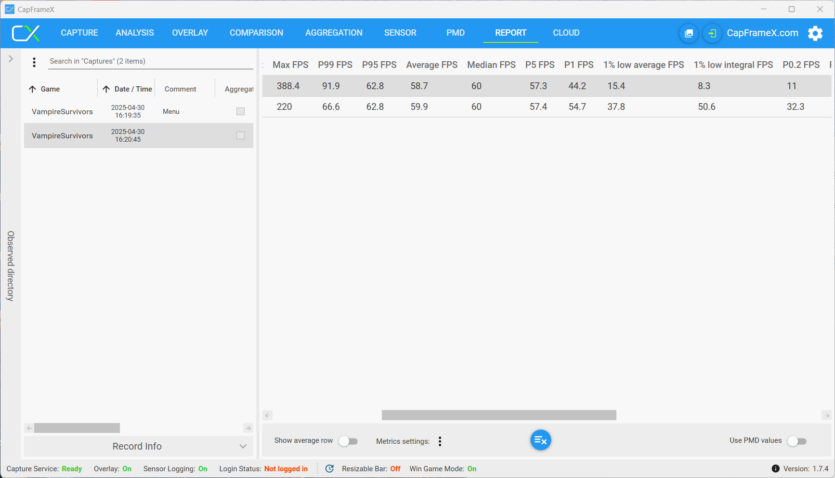
Task: Click the 32.3 P0.2 FPS cell
Action: [796, 106]
